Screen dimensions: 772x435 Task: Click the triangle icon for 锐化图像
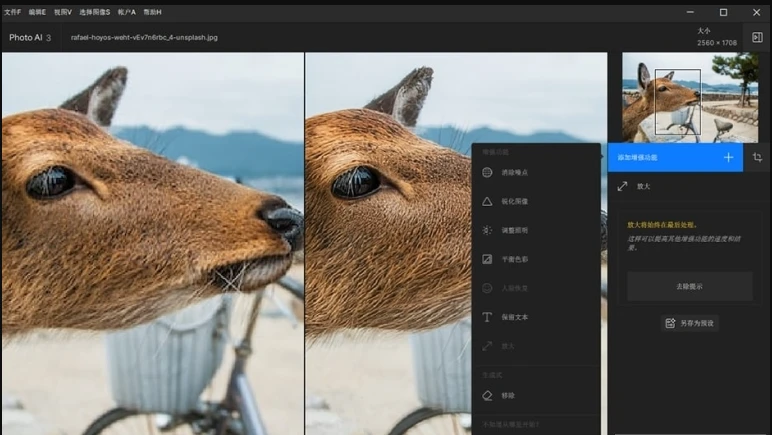[x=487, y=201]
